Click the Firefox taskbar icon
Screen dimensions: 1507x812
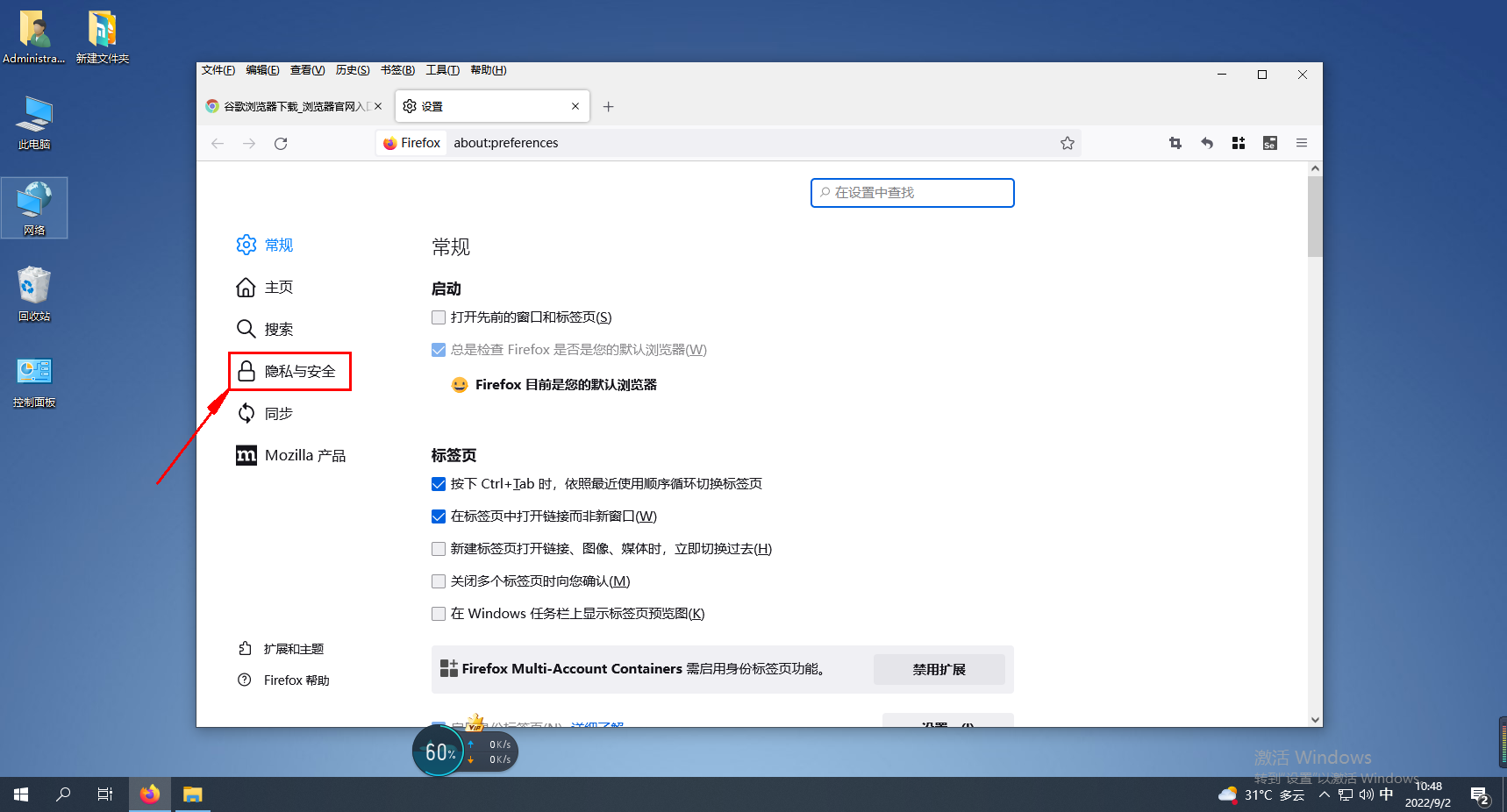click(150, 794)
